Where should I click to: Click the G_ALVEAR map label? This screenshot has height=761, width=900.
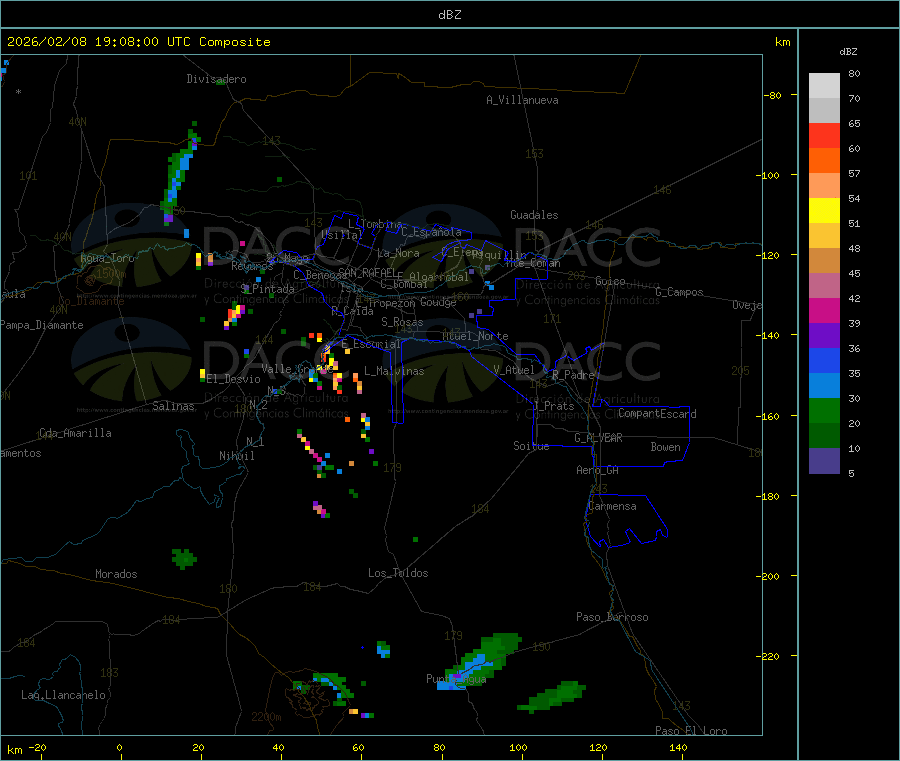599,438
